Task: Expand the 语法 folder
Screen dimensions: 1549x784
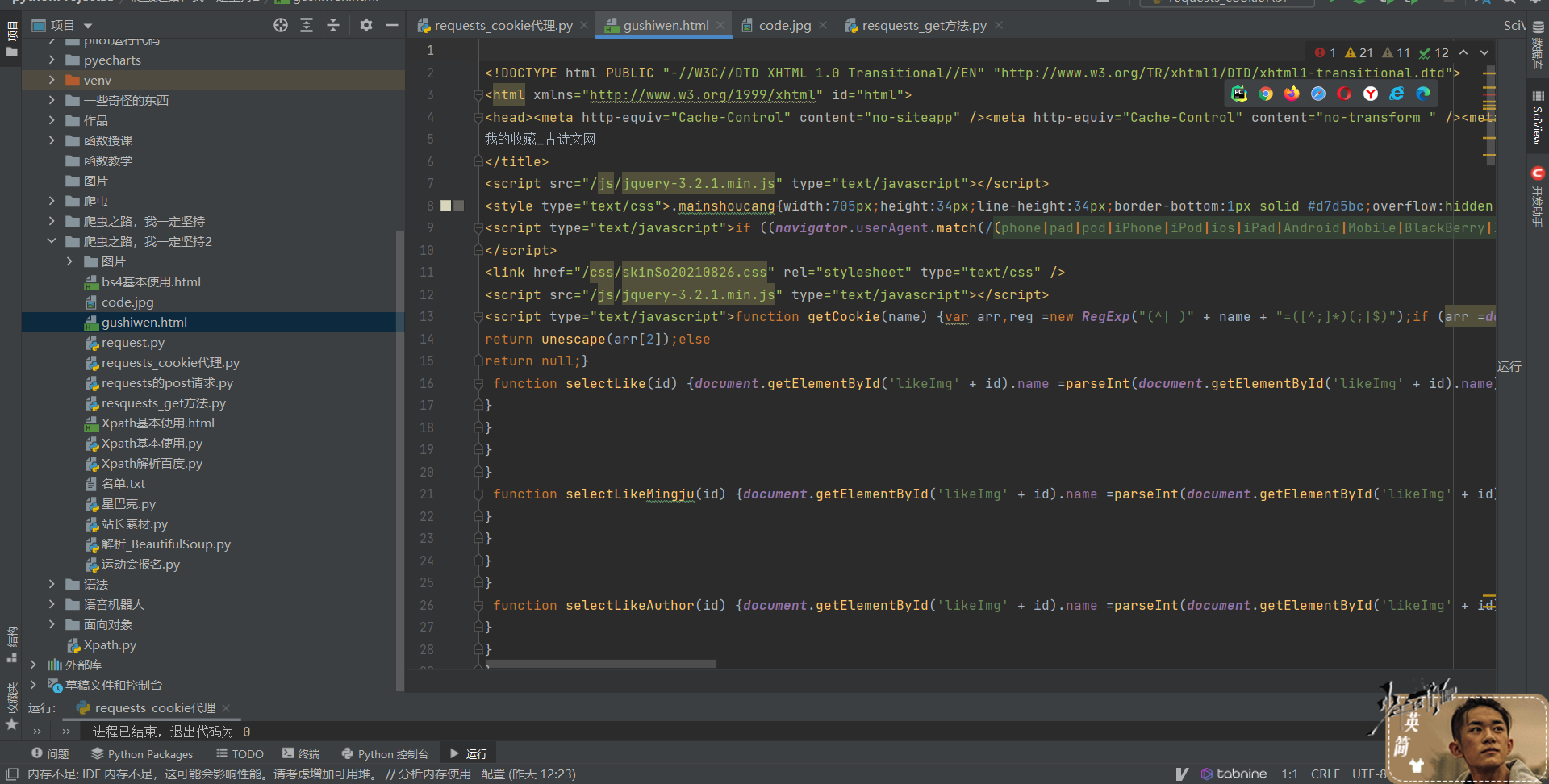Action: pos(52,584)
